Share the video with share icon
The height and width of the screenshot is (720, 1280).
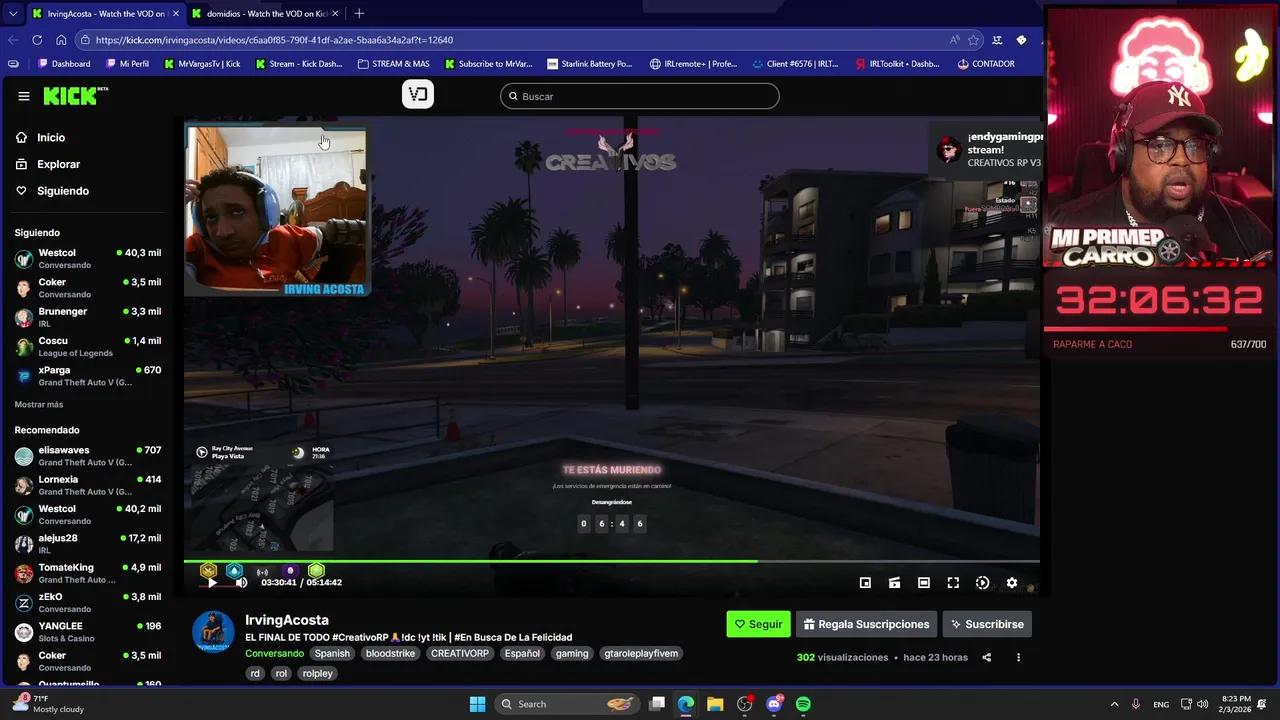pos(987,658)
